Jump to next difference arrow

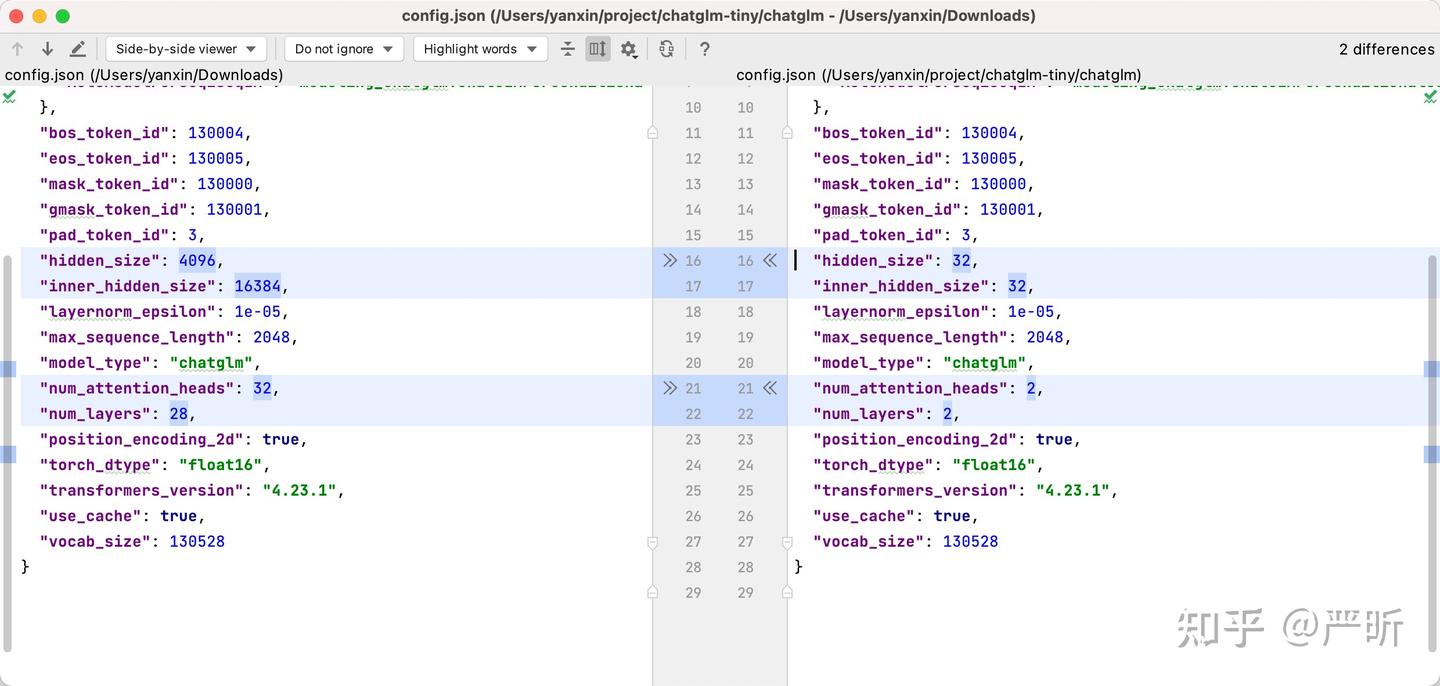(x=47, y=49)
